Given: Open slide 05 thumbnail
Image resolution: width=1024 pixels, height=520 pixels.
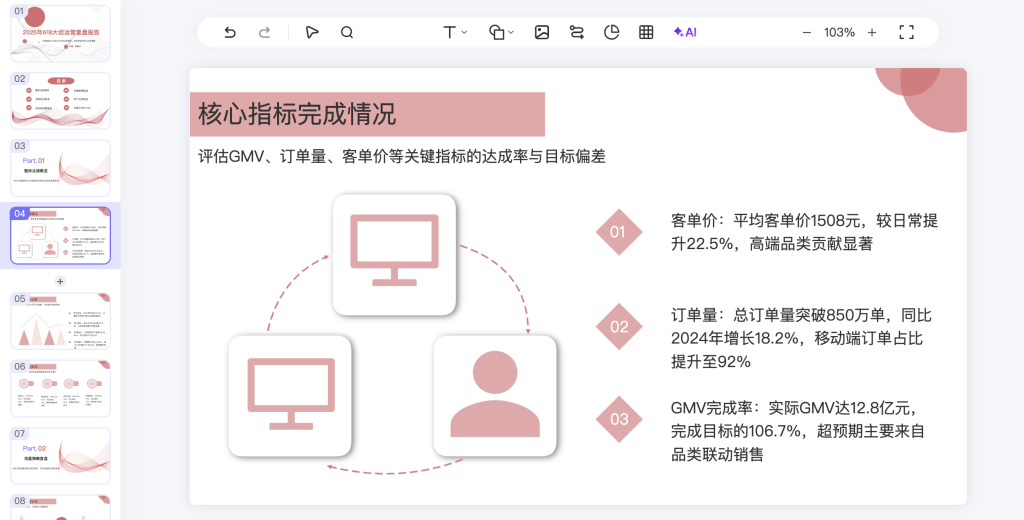Looking at the screenshot, I should point(60,320).
